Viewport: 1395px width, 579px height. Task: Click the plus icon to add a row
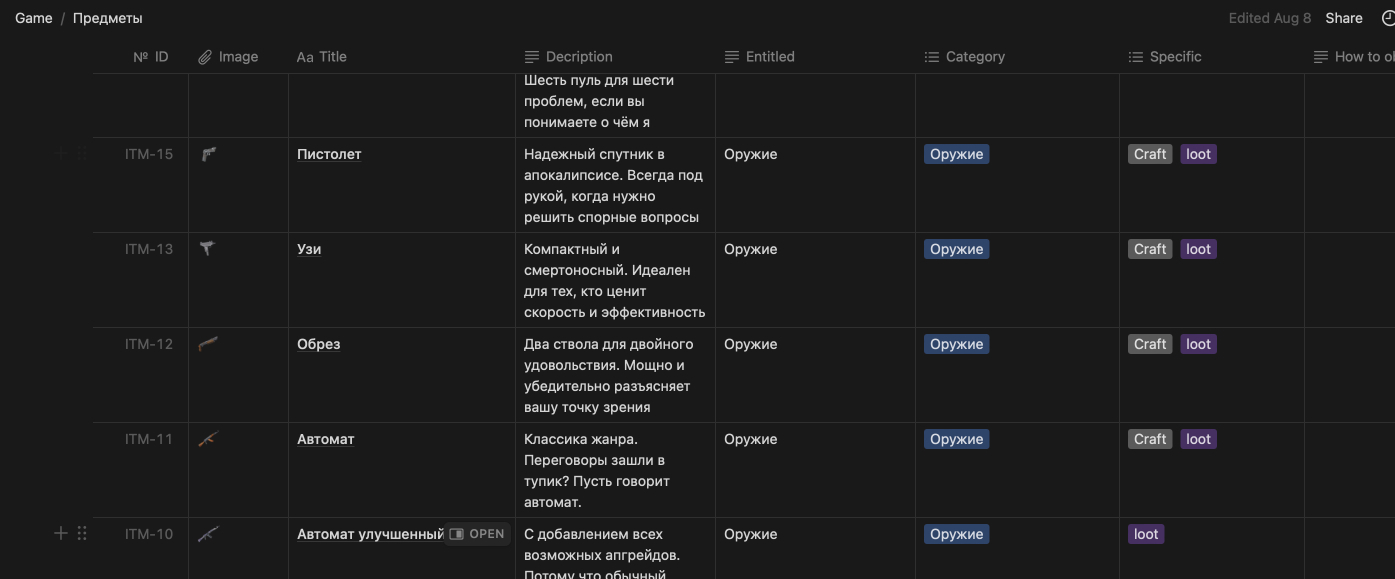(60, 534)
